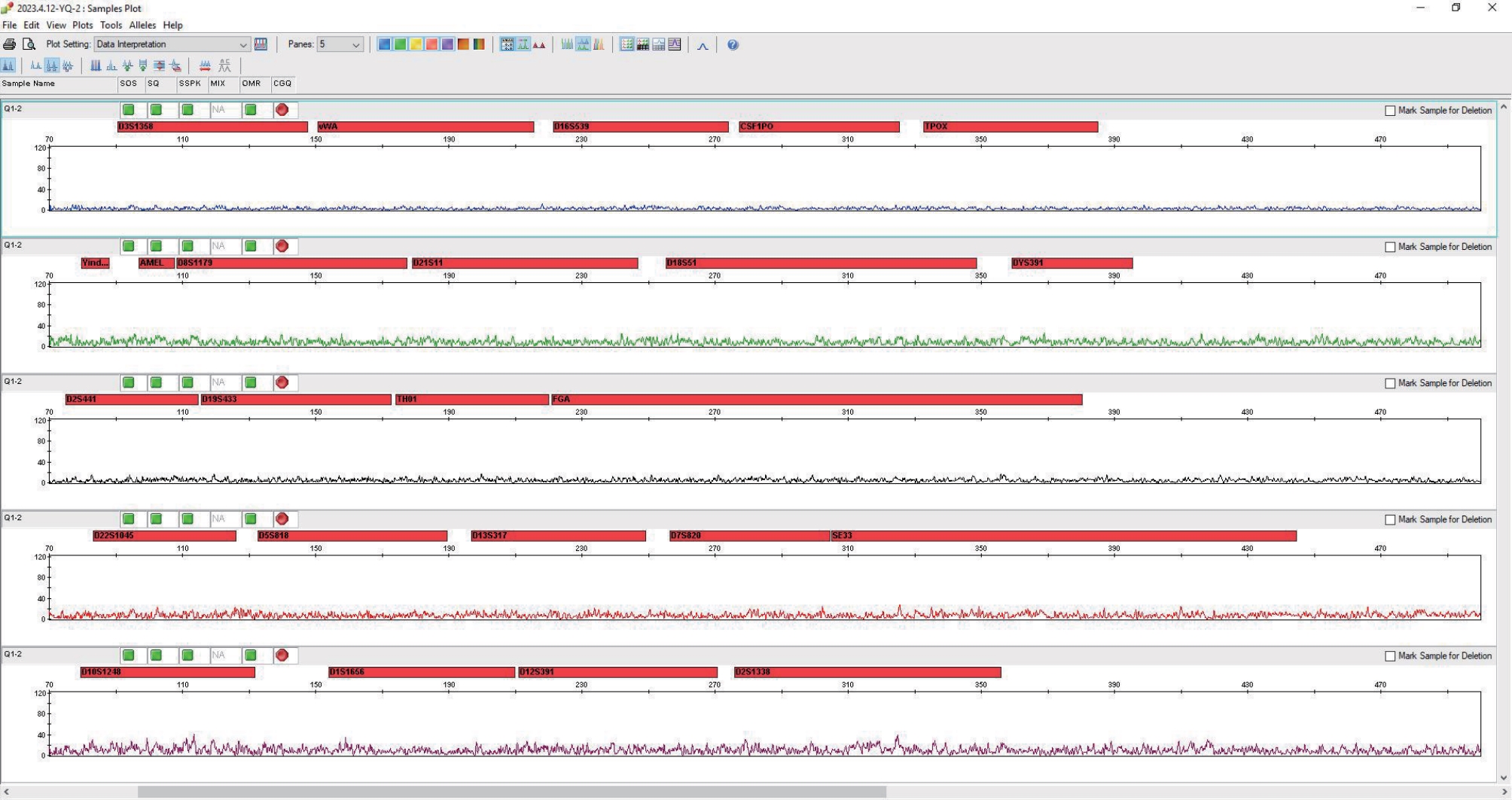
Task: Open the Plots menu
Action: click(83, 25)
